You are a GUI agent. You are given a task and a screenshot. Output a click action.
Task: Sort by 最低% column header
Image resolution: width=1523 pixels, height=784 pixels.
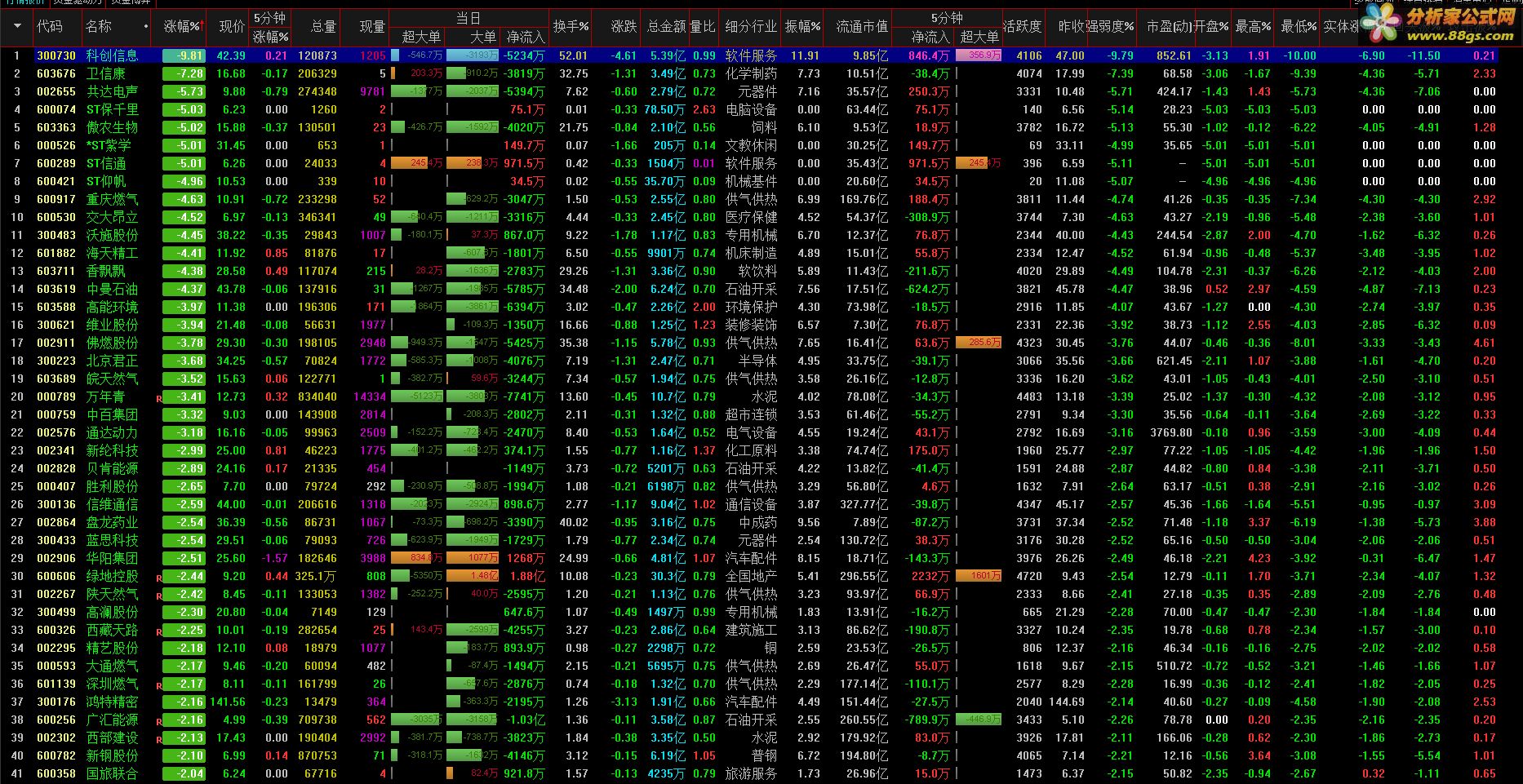[x=1299, y=27]
